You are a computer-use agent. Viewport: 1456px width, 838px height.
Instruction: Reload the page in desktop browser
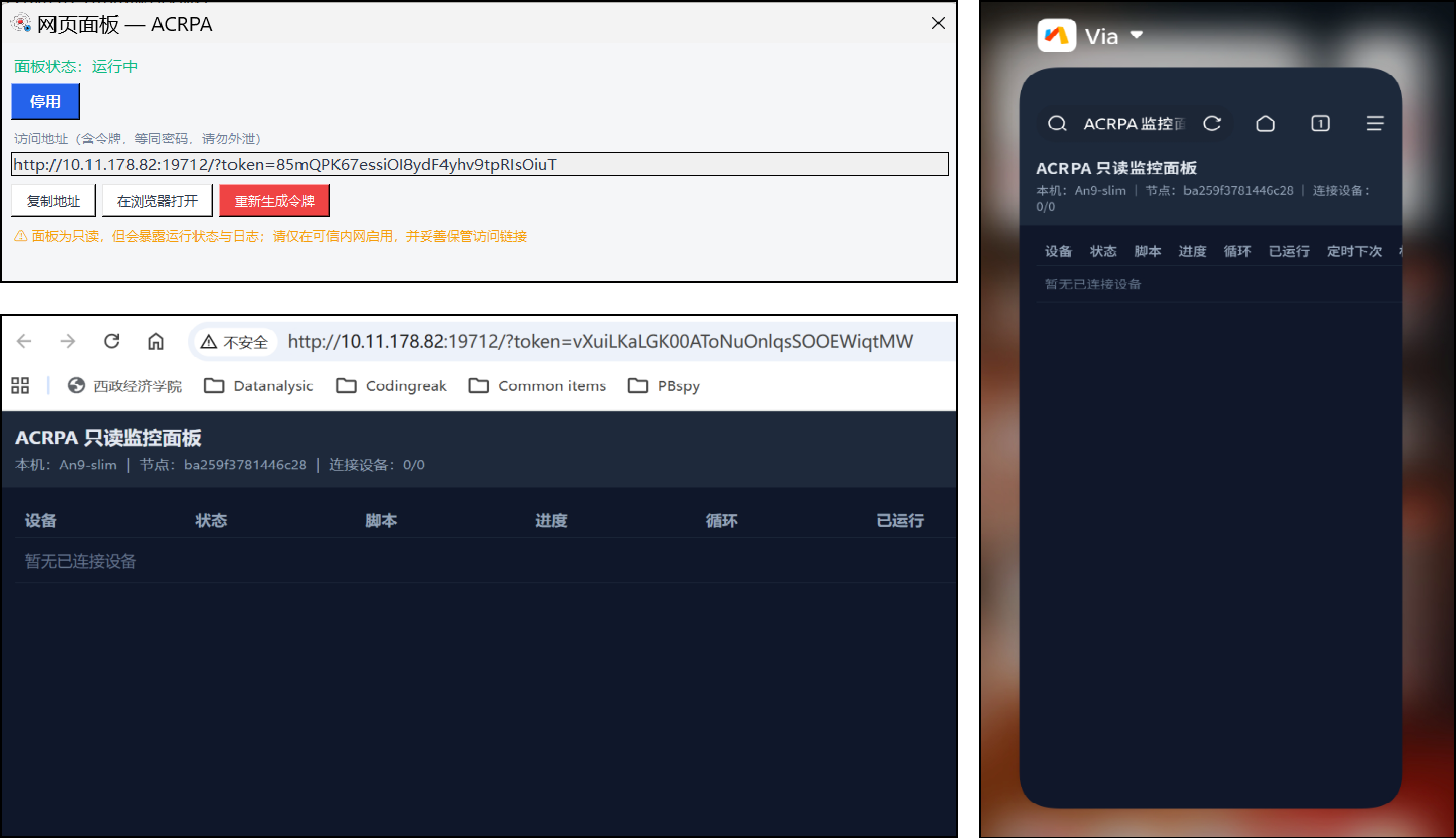[112, 342]
